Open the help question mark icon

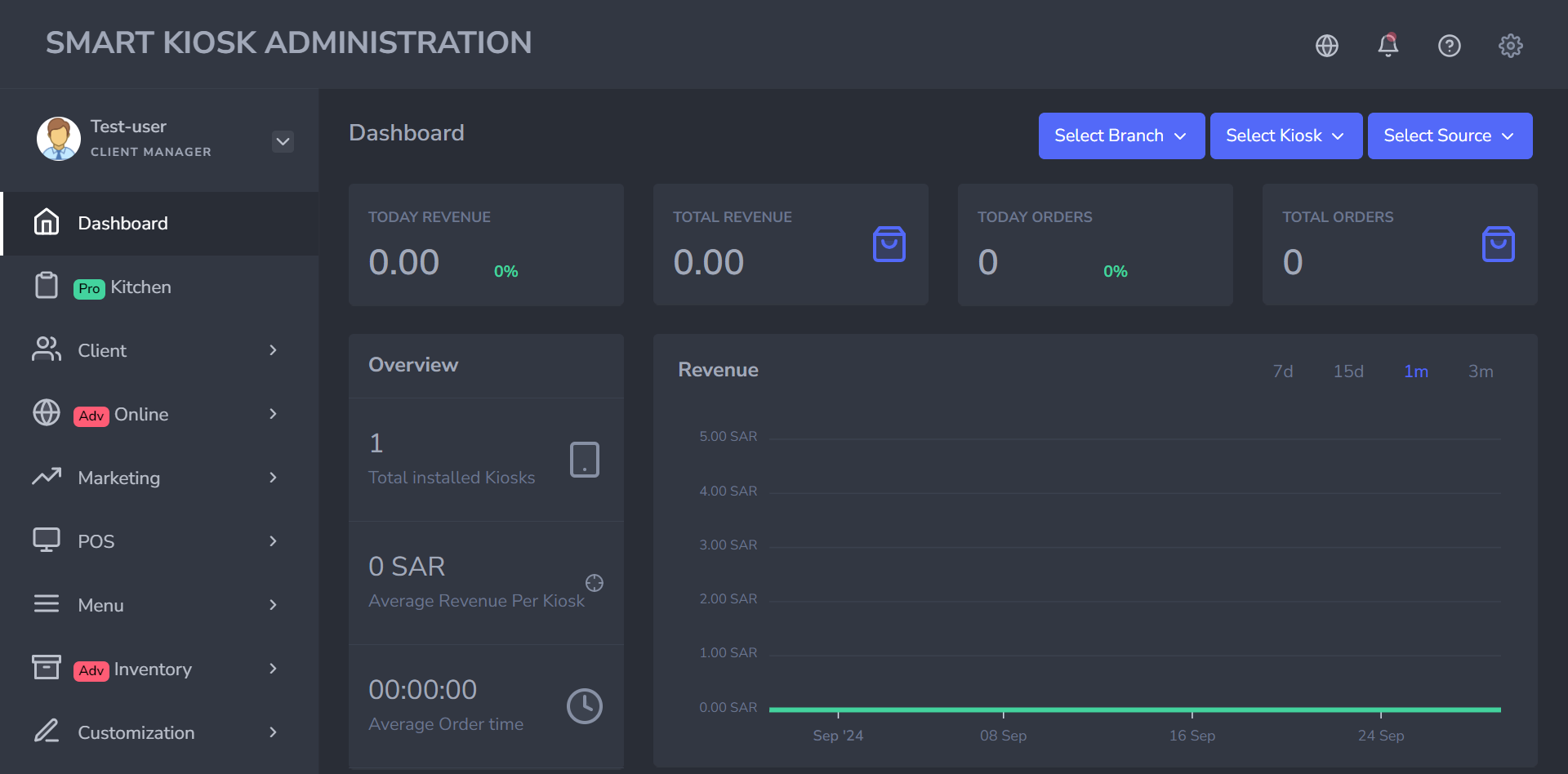(x=1450, y=46)
